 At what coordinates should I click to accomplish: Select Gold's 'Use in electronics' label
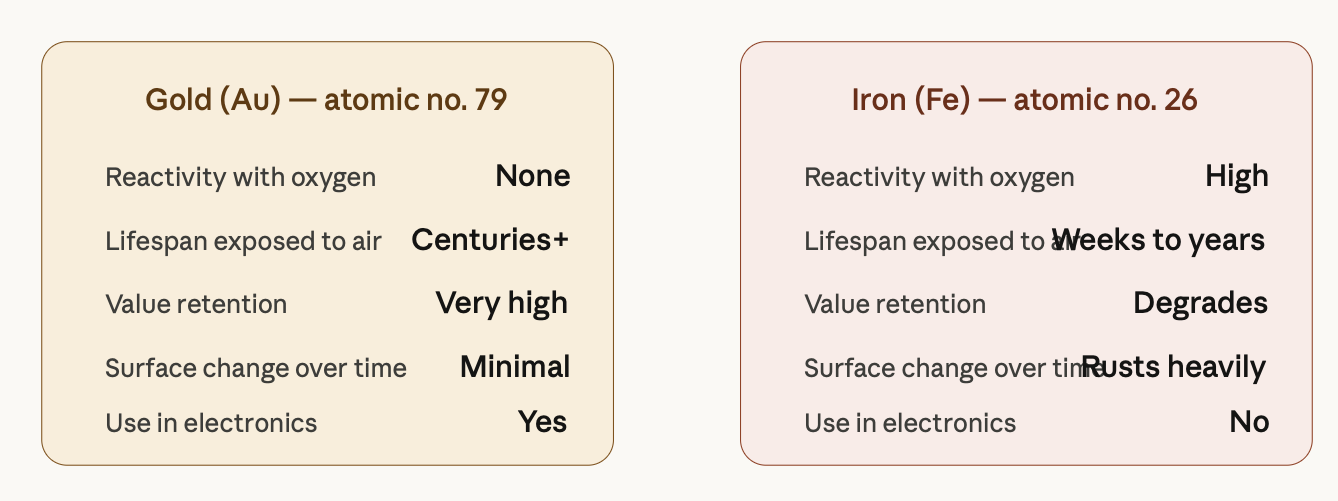211,423
